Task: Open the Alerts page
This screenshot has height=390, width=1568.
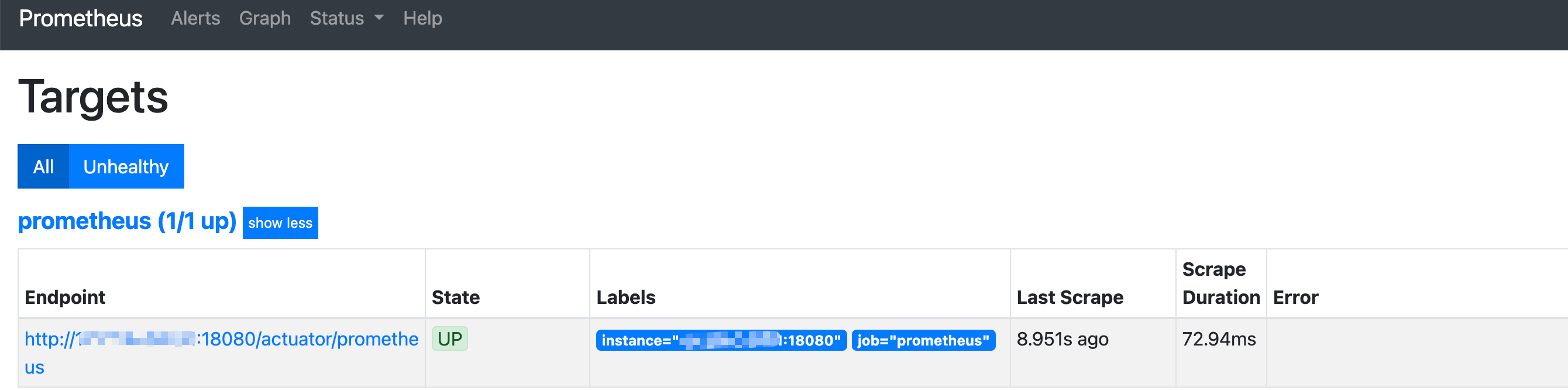Action: pyautogui.click(x=195, y=18)
